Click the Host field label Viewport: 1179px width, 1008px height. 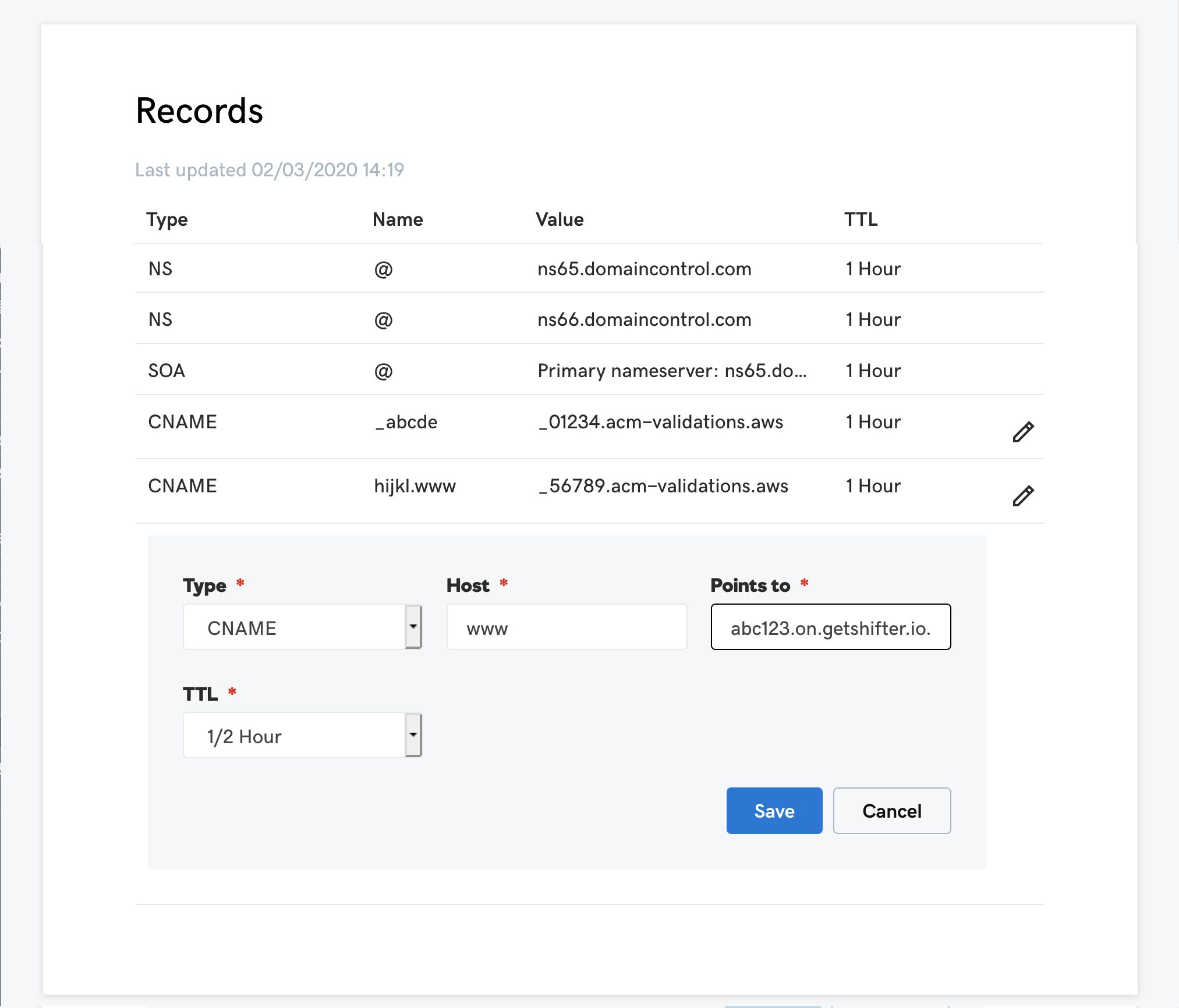pyautogui.click(x=468, y=585)
